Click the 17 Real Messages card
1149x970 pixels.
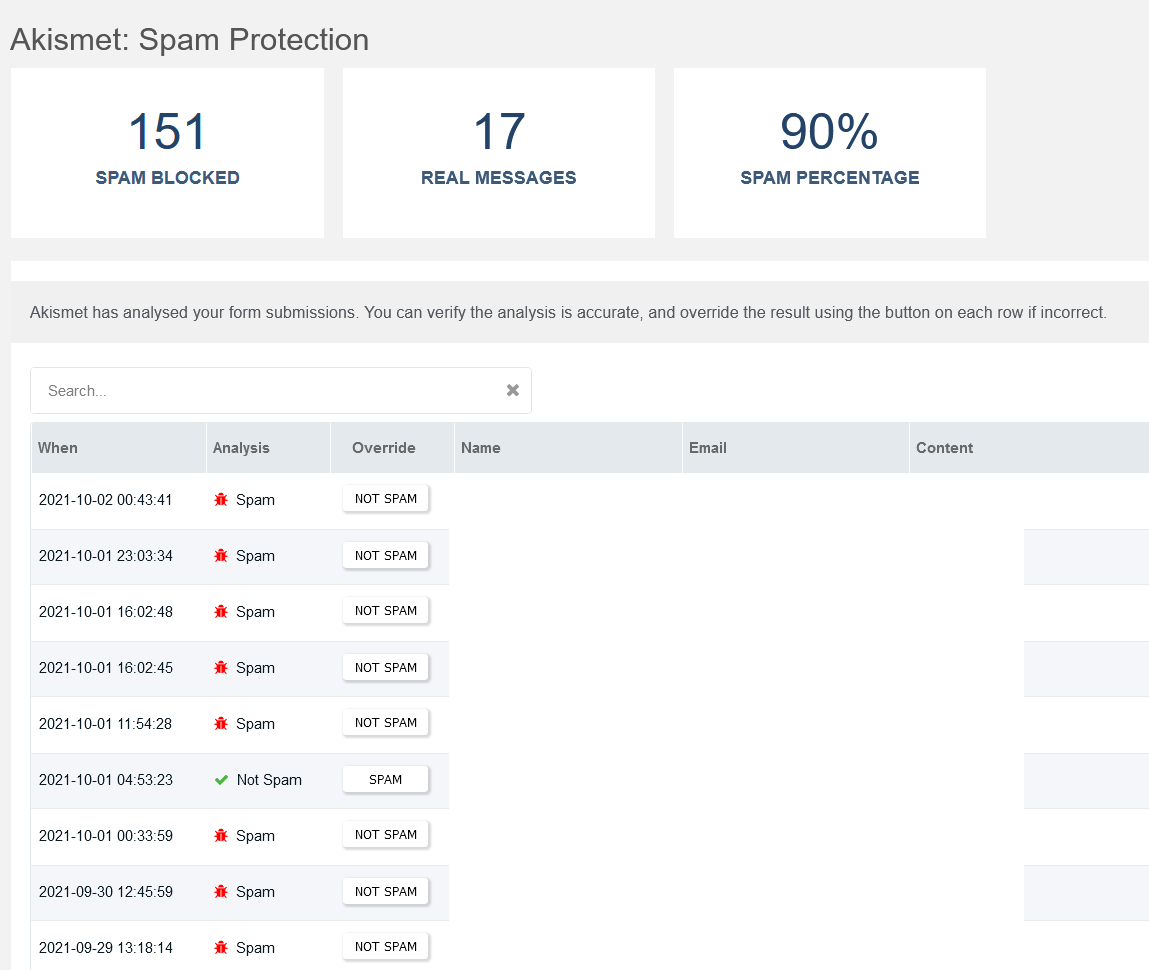tap(498, 153)
